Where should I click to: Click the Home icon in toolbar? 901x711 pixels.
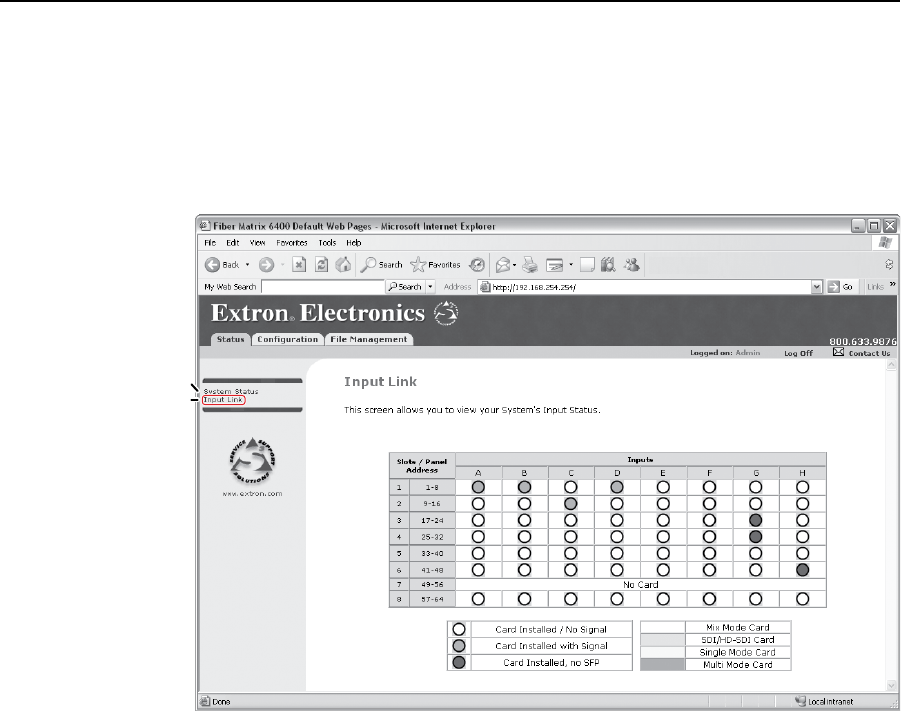tap(343, 265)
